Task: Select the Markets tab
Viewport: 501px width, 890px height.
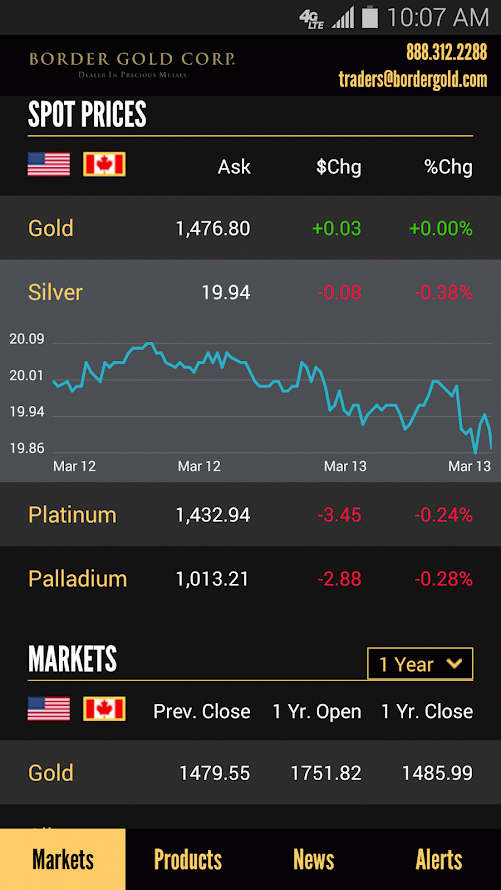Action: [63, 859]
